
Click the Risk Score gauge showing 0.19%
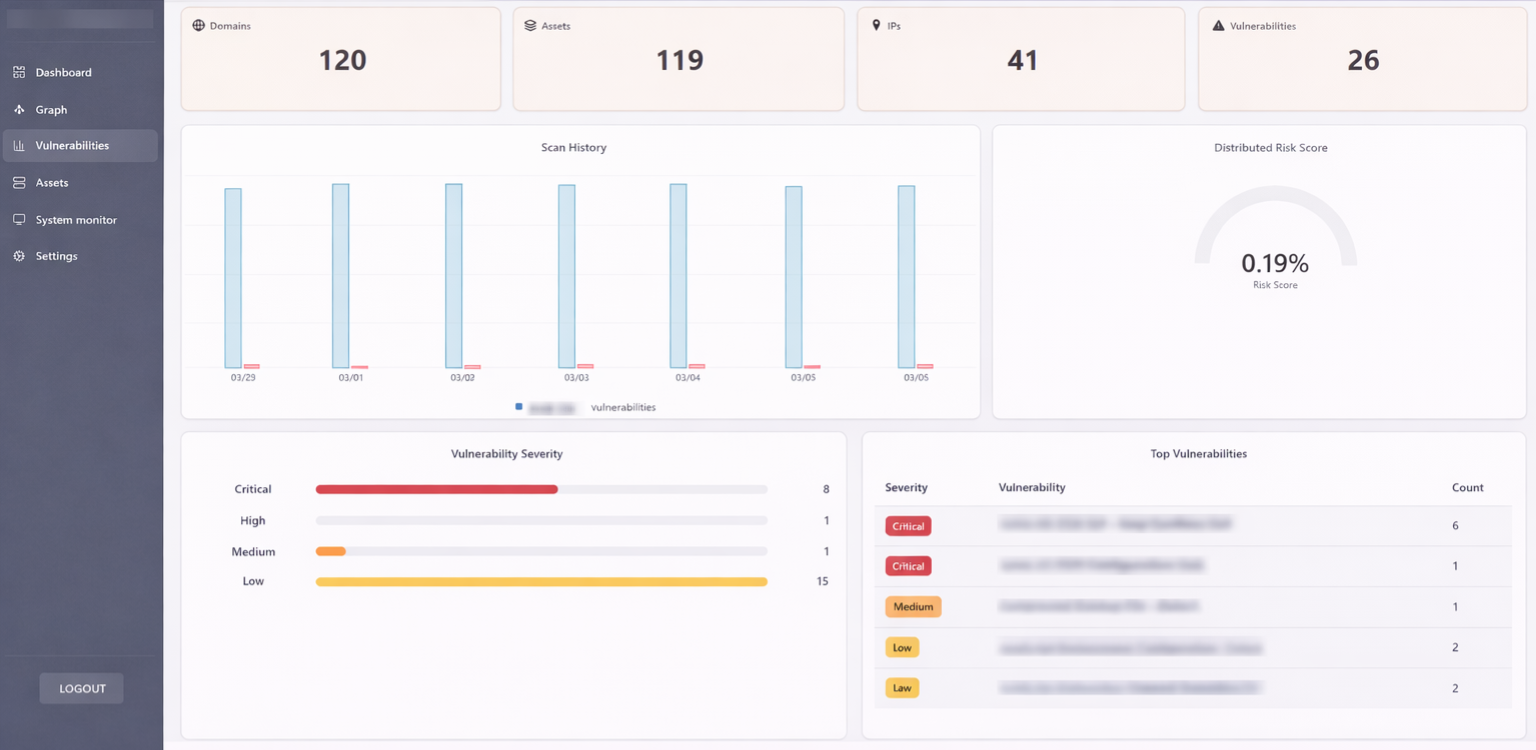coord(1274,263)
